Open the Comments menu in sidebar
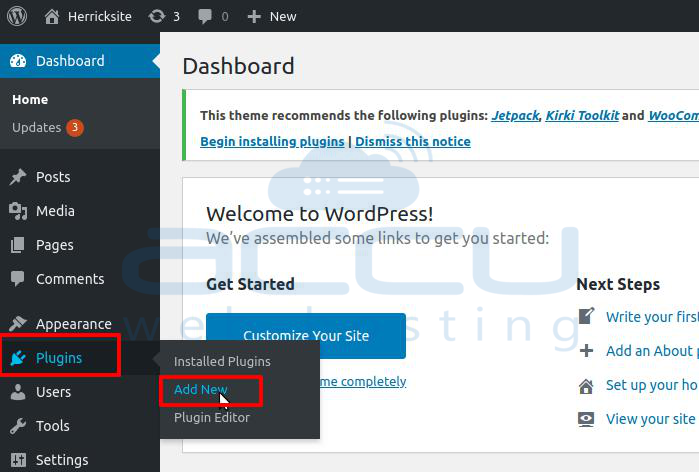Viewport: 699px width, 472px height. 70,279
